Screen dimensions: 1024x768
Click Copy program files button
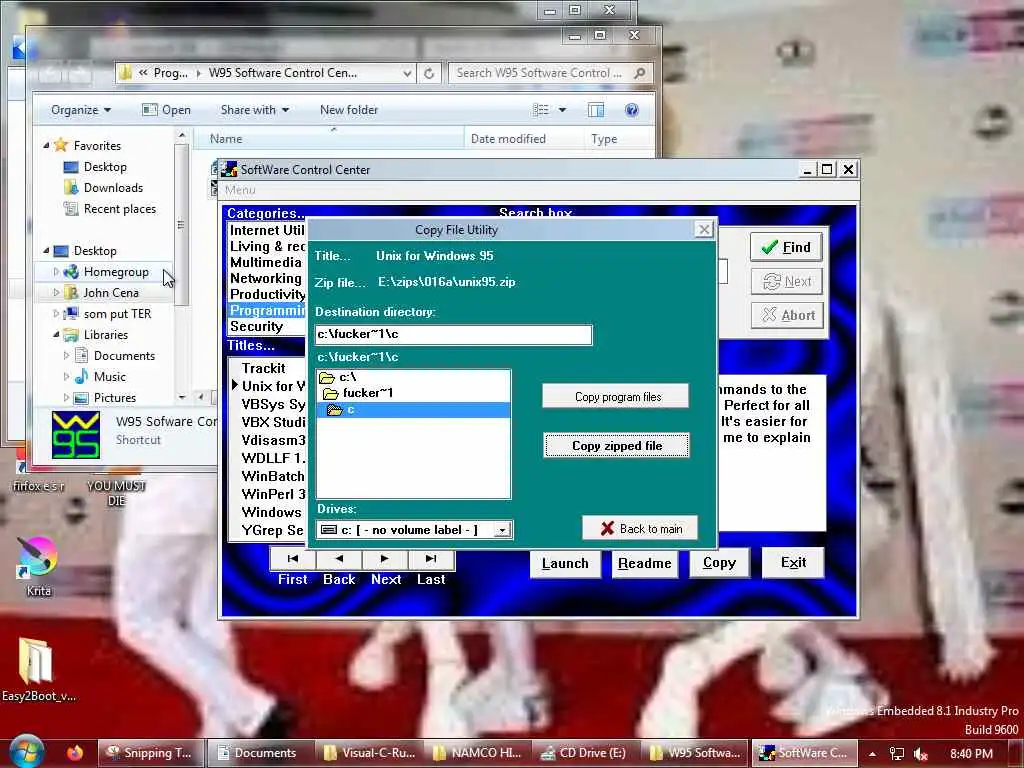click(x=615, y=396)
